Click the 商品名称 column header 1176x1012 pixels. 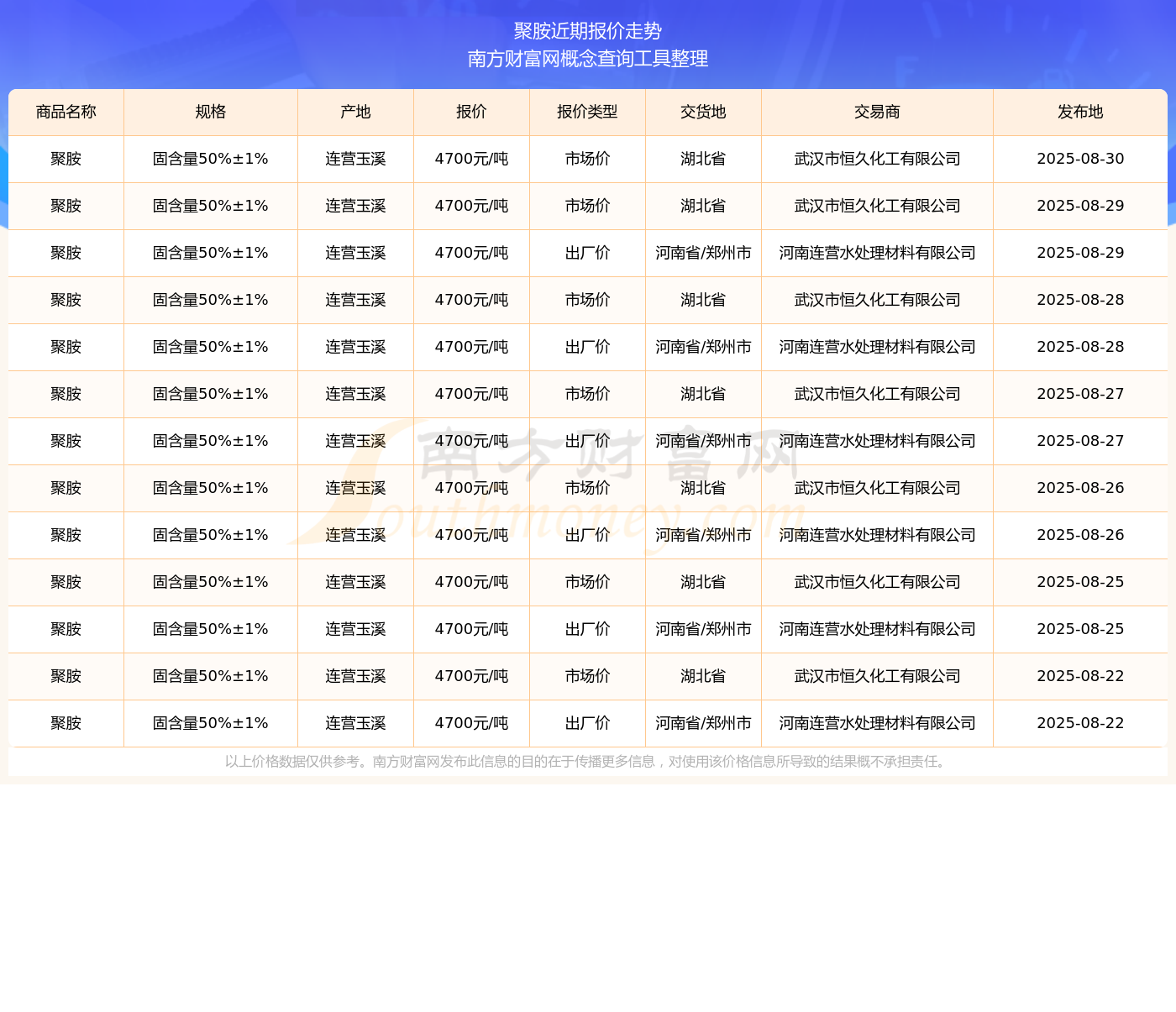click(66, 112)
